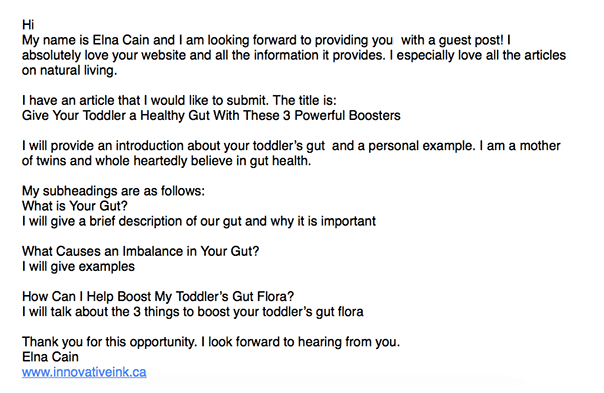Click the name 'Elna Cain' in the intro sentence
Image resolution: width=604 pixels, height=393 pixels.
pyautogui.click(x=121, y=40)
